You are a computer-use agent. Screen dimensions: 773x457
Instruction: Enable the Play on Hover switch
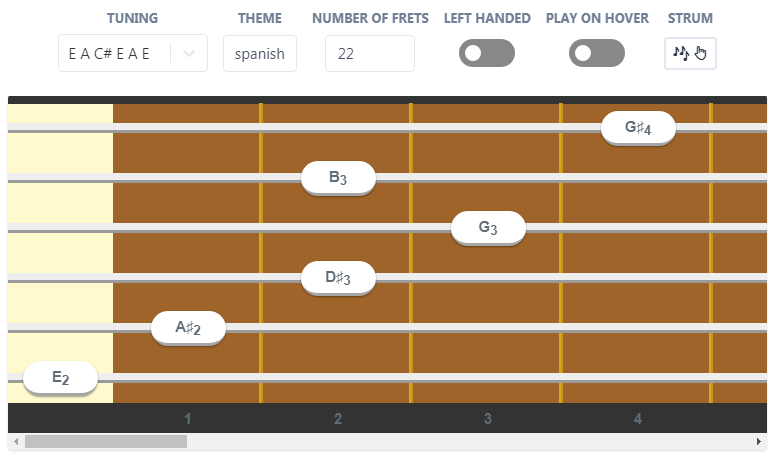596,53
